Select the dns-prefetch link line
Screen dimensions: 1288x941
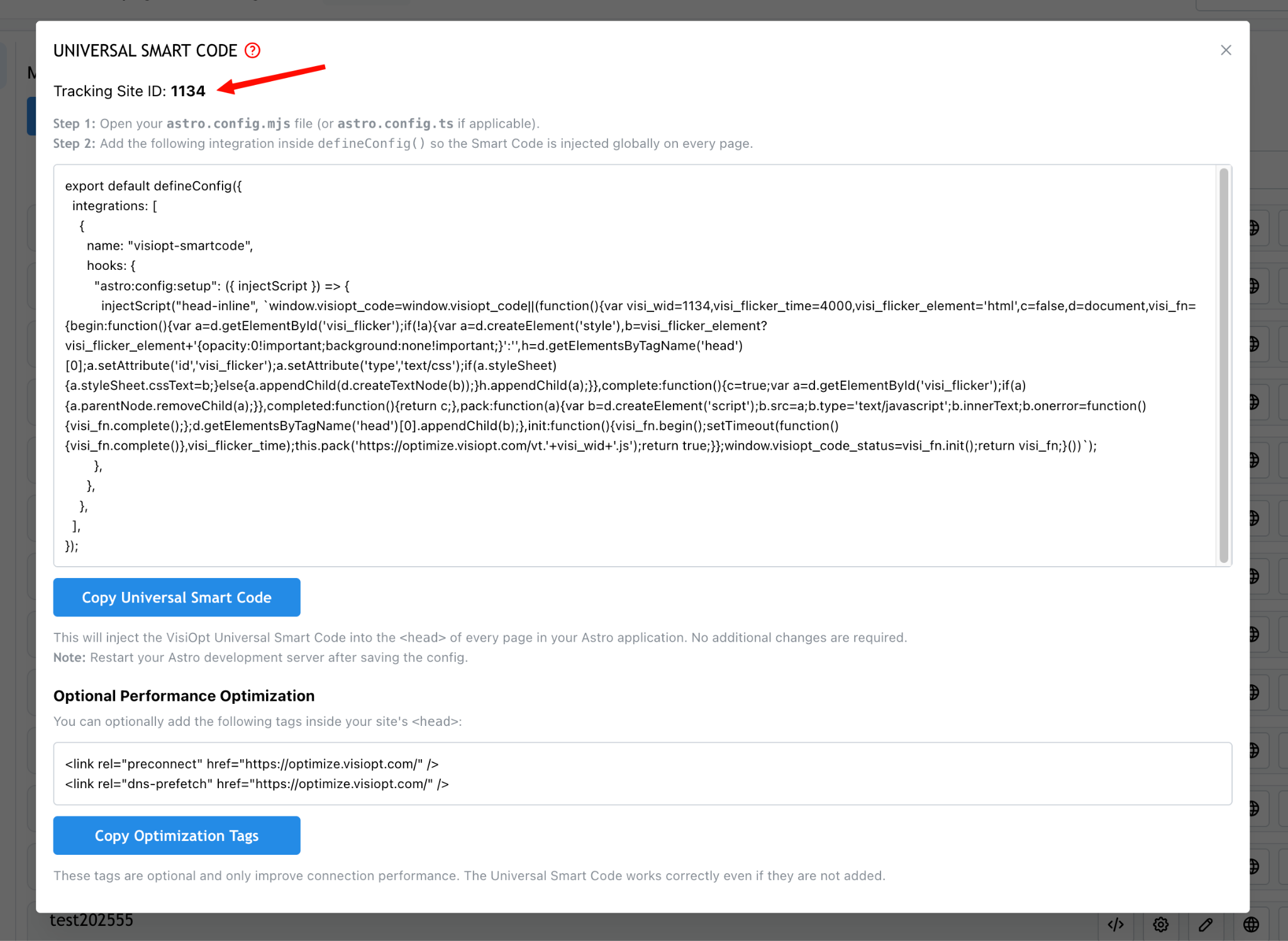coord(257,784)
